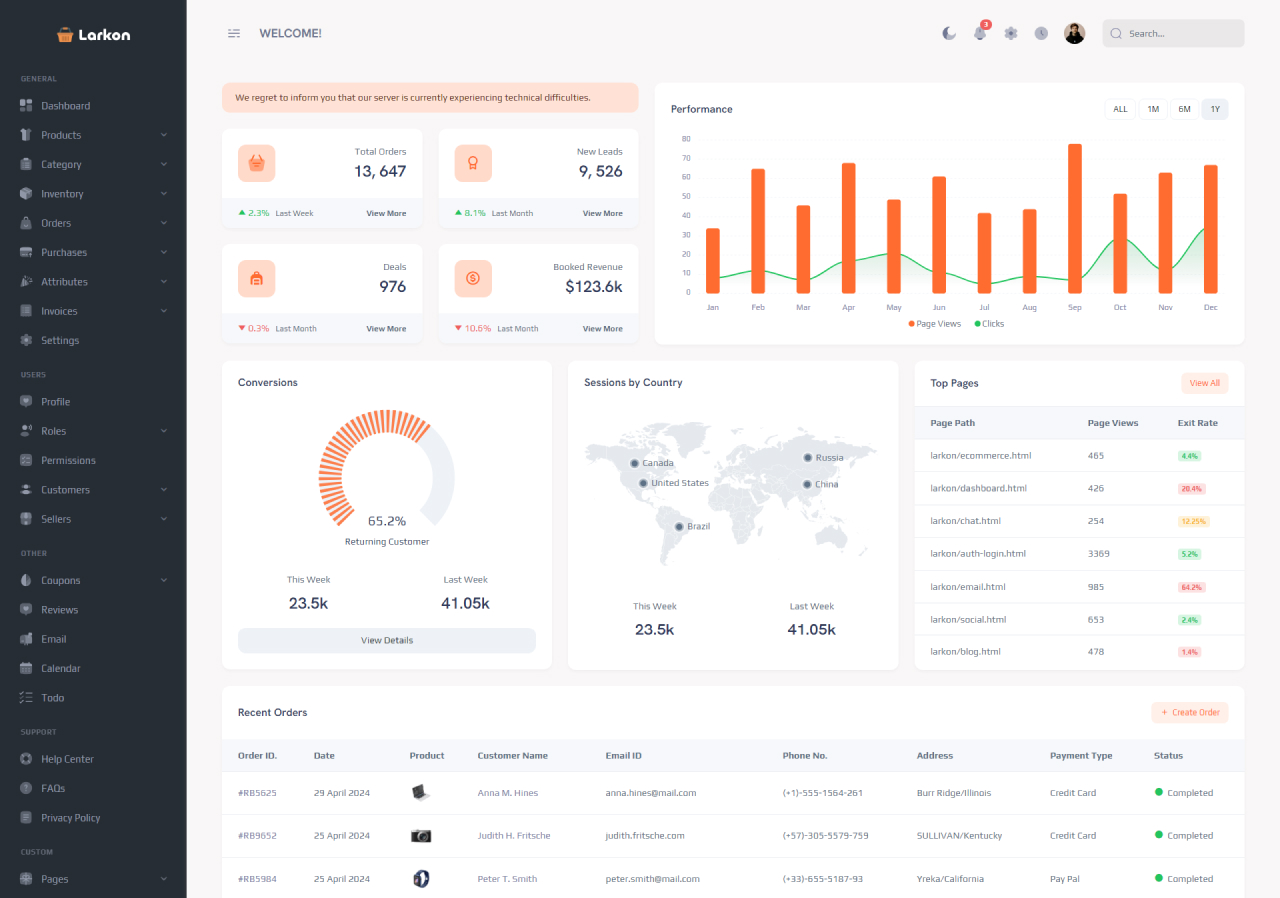Click the Email sidebar icon

click(x=26, y=639)
